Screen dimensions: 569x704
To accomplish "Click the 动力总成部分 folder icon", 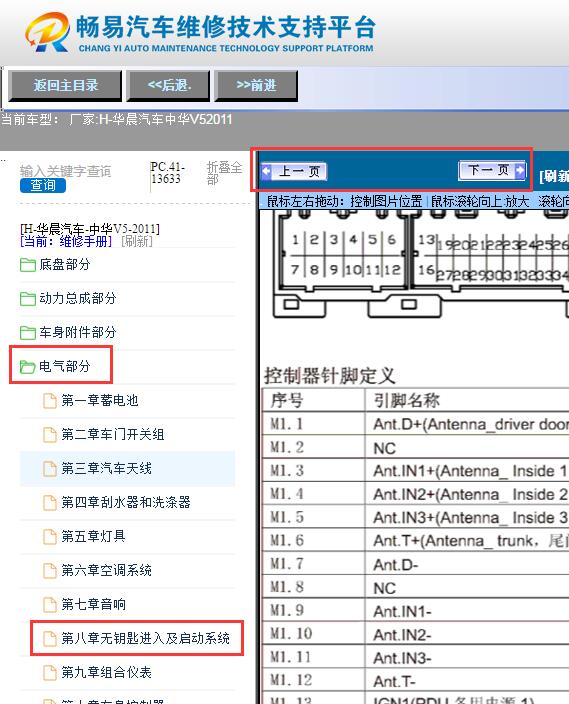I will tap(28, 299).
